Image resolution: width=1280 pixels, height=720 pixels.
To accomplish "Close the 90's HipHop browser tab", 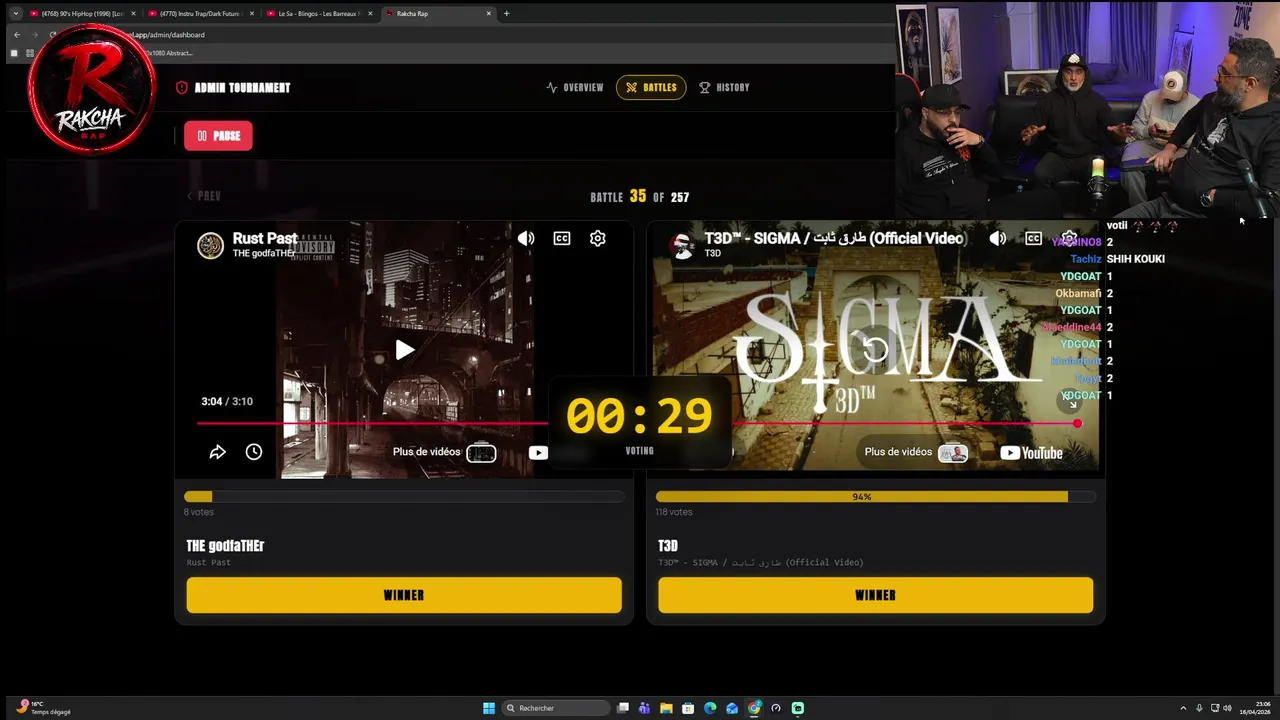I will (133, 14).
